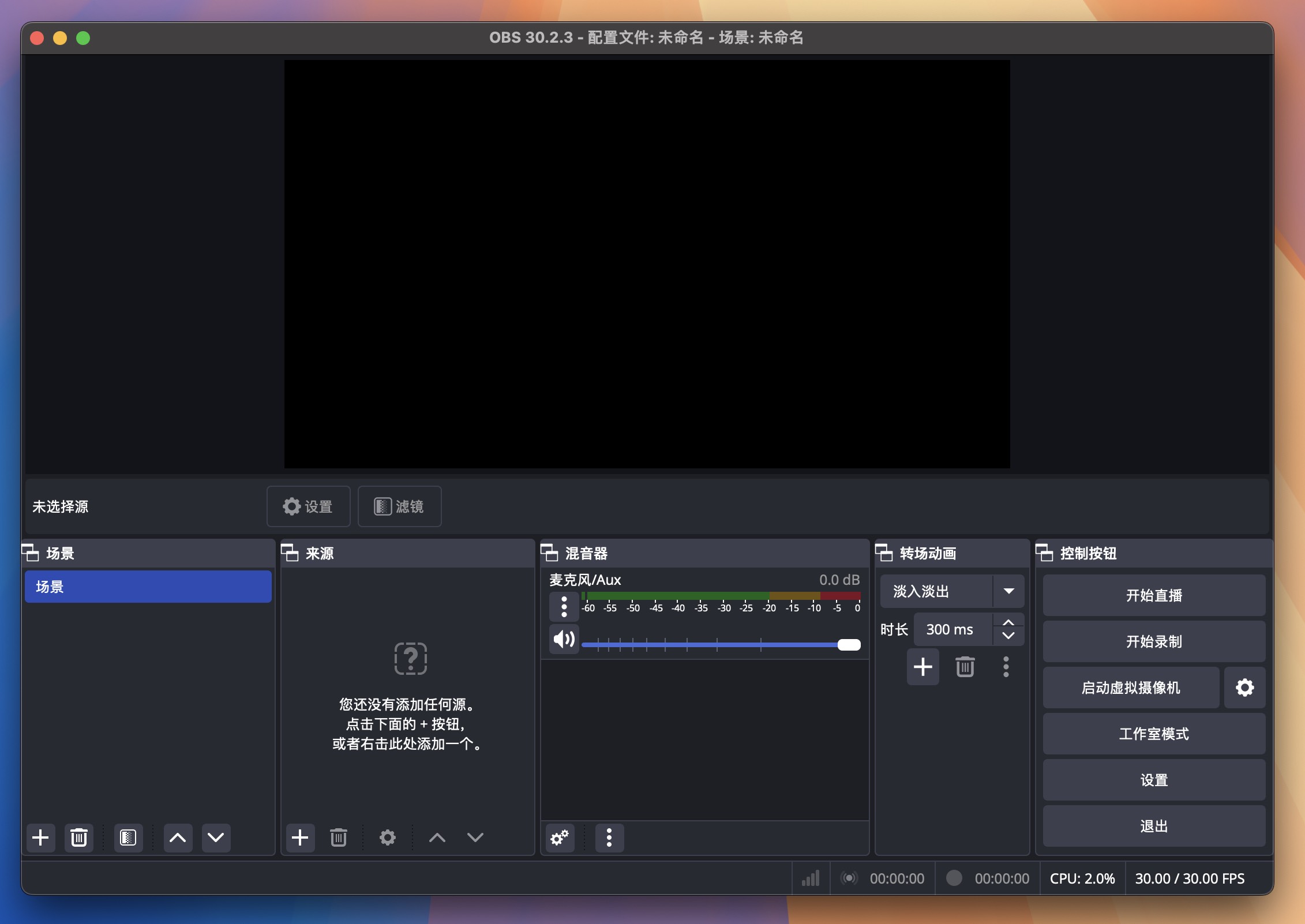Add a new source with plus button

pos(300,837)
